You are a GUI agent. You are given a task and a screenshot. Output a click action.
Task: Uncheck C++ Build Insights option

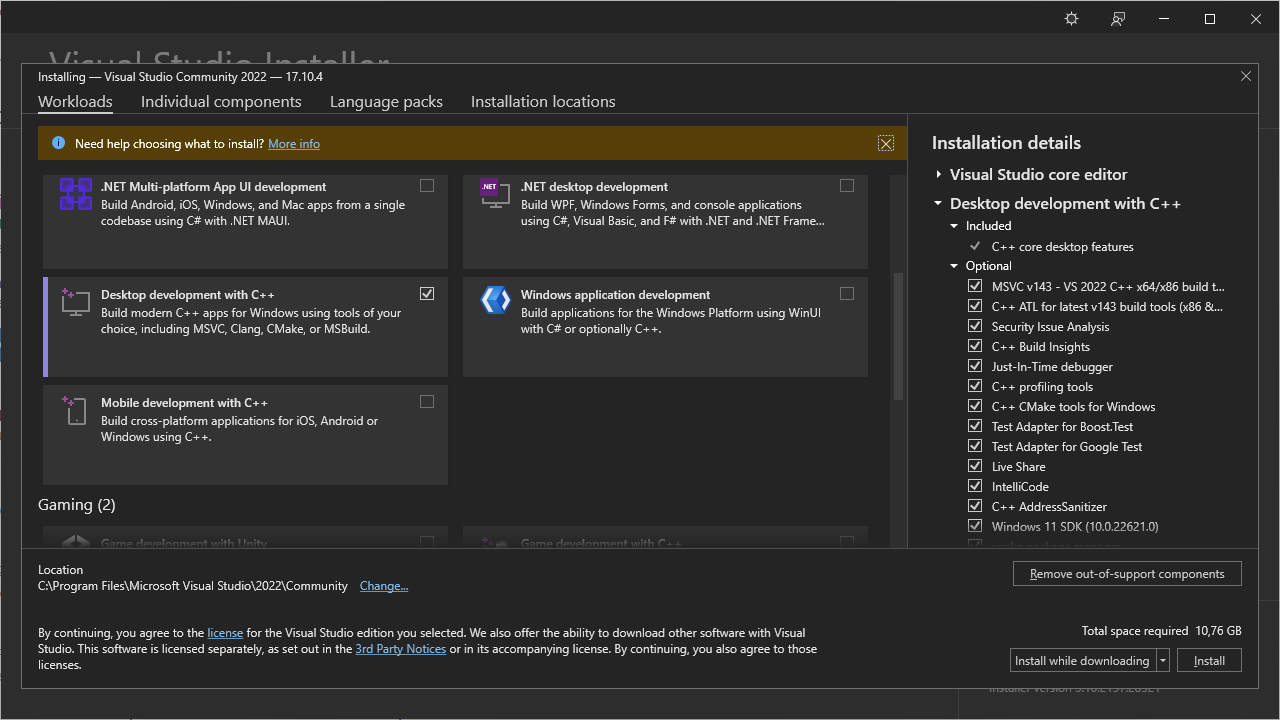pyautogui.click(x=975, y=346)
